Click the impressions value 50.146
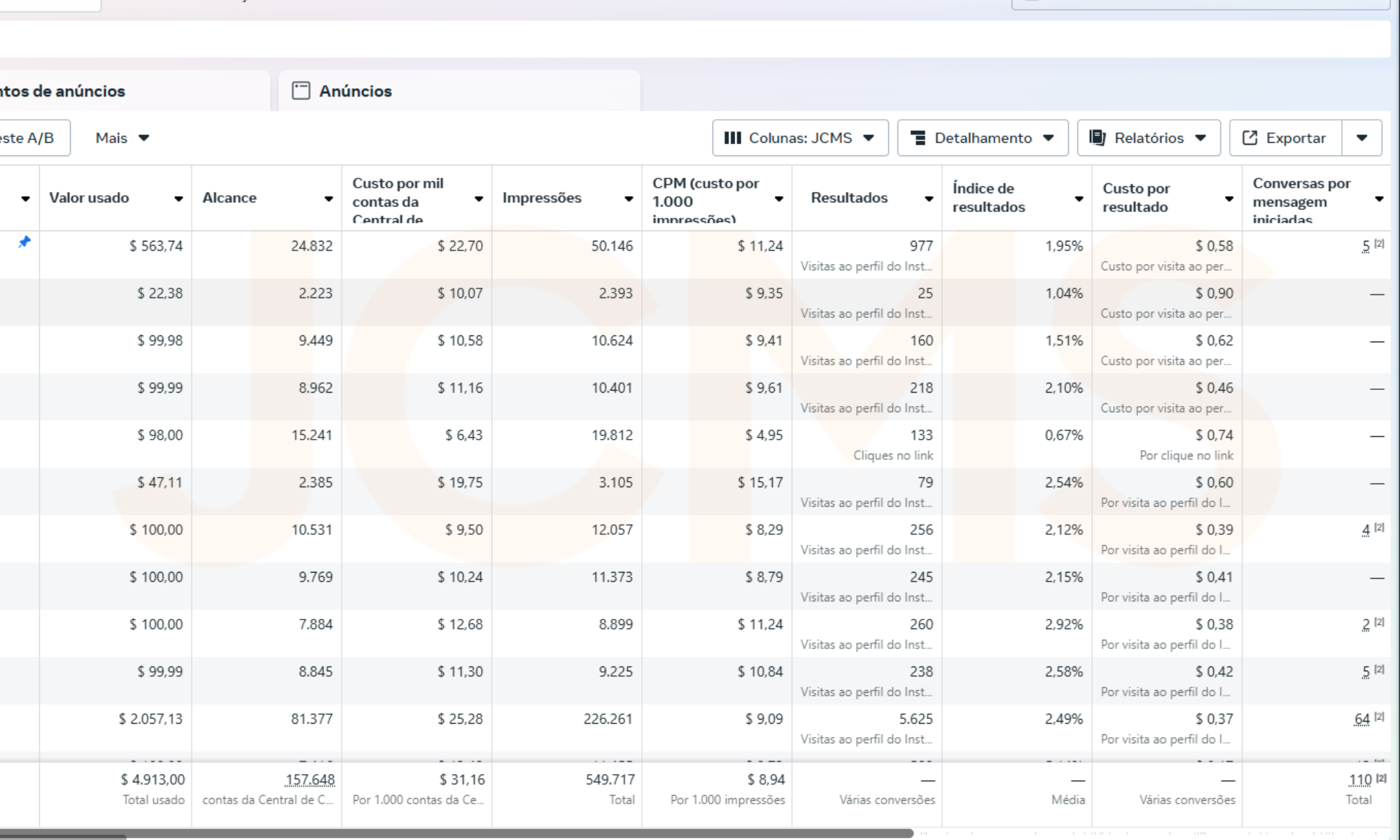 (x=612, y=246)
